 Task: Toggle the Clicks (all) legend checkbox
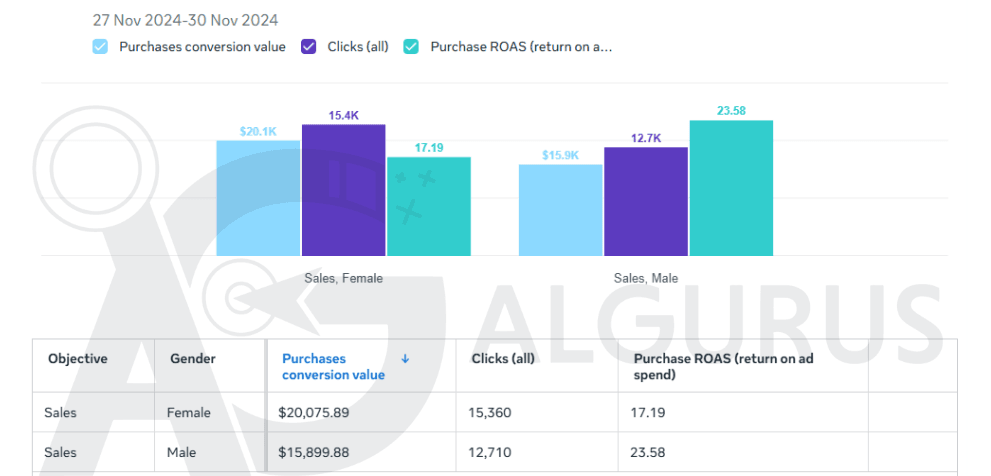pos(309,47)
